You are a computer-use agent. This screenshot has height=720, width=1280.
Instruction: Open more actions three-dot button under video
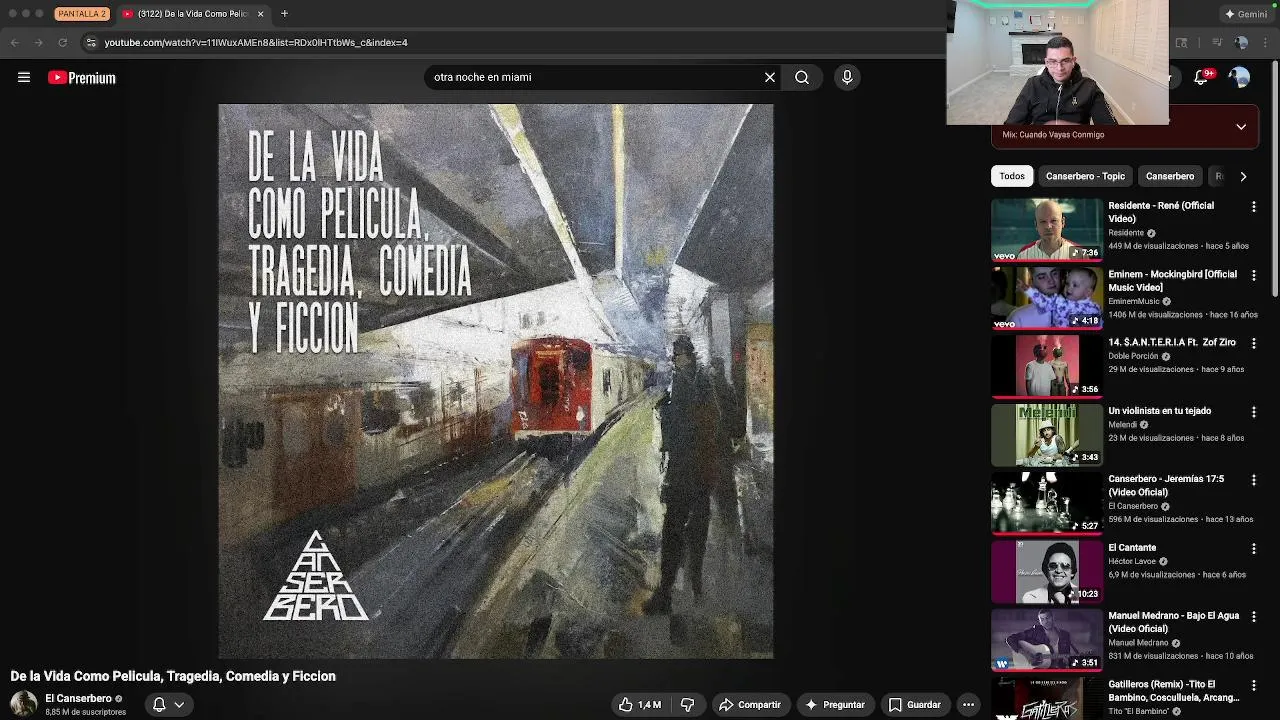click(968, 705)
